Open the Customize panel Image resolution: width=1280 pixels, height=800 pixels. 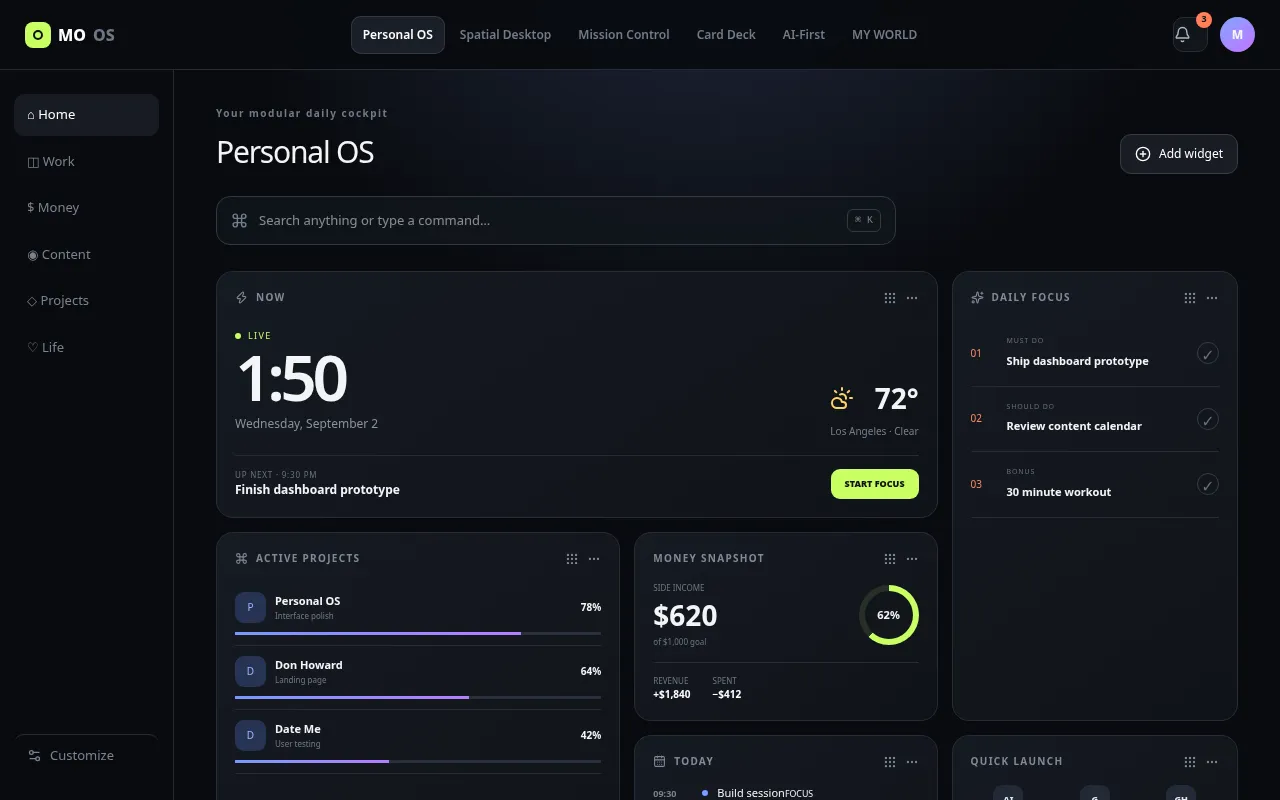click(x=86, y=756)
